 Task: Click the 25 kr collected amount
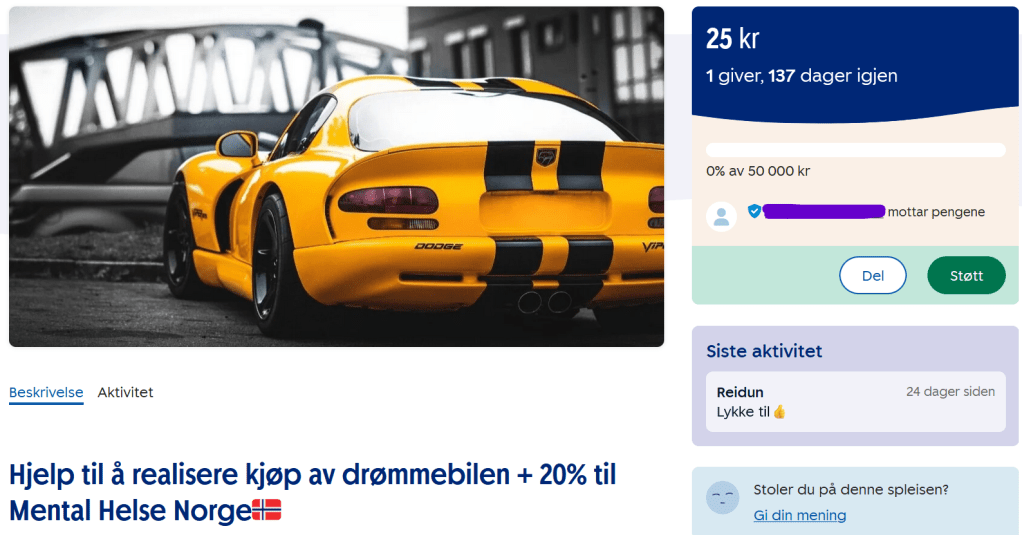(x=733, y=39)
